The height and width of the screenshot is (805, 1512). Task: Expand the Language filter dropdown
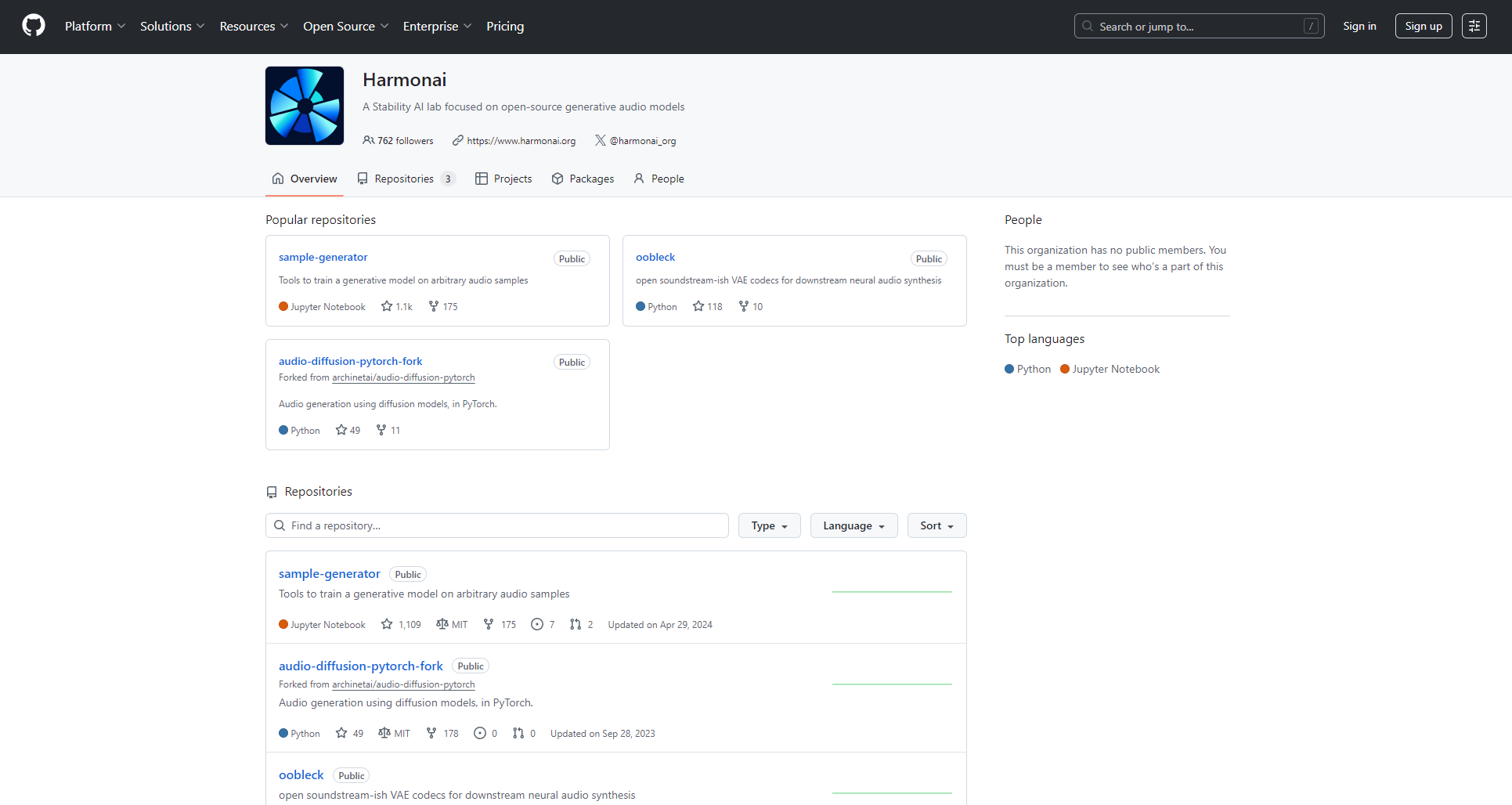853,525
